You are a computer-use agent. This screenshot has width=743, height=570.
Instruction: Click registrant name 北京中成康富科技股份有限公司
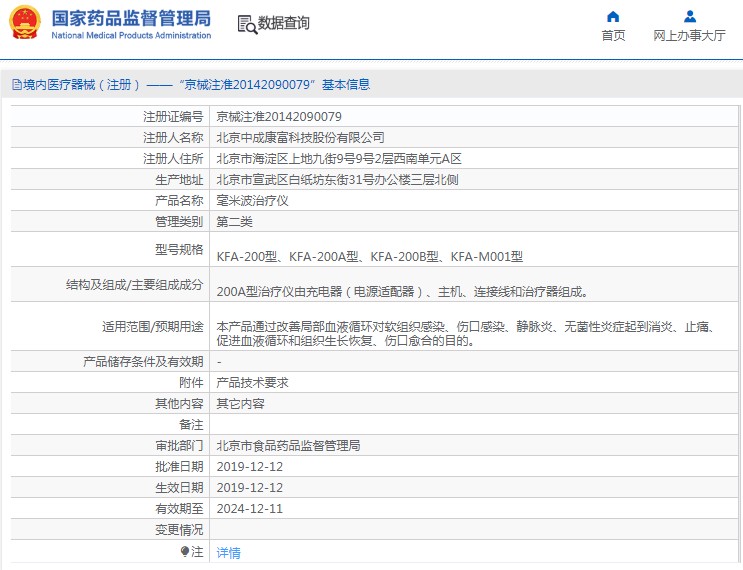(300, 138)
